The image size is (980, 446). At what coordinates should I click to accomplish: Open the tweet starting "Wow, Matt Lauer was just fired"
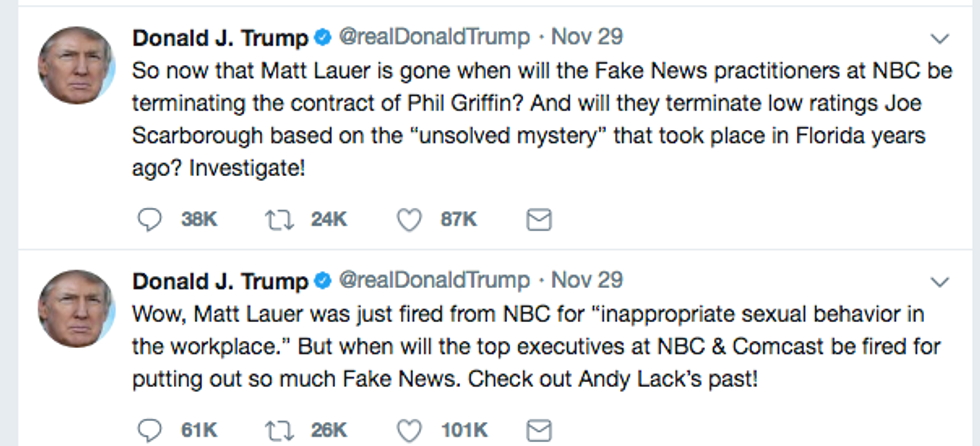[x=530, y=346]
